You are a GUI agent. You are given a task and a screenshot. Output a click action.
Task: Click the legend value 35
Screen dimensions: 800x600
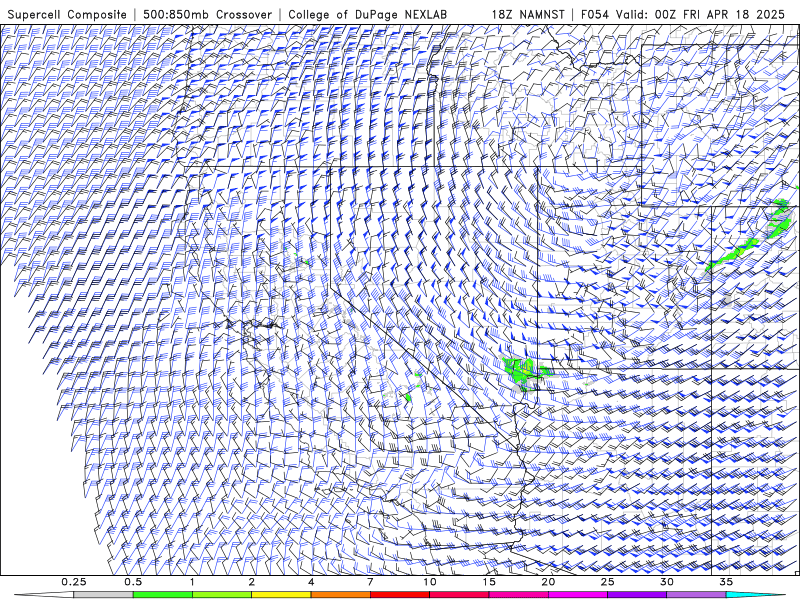pos(726,582)
